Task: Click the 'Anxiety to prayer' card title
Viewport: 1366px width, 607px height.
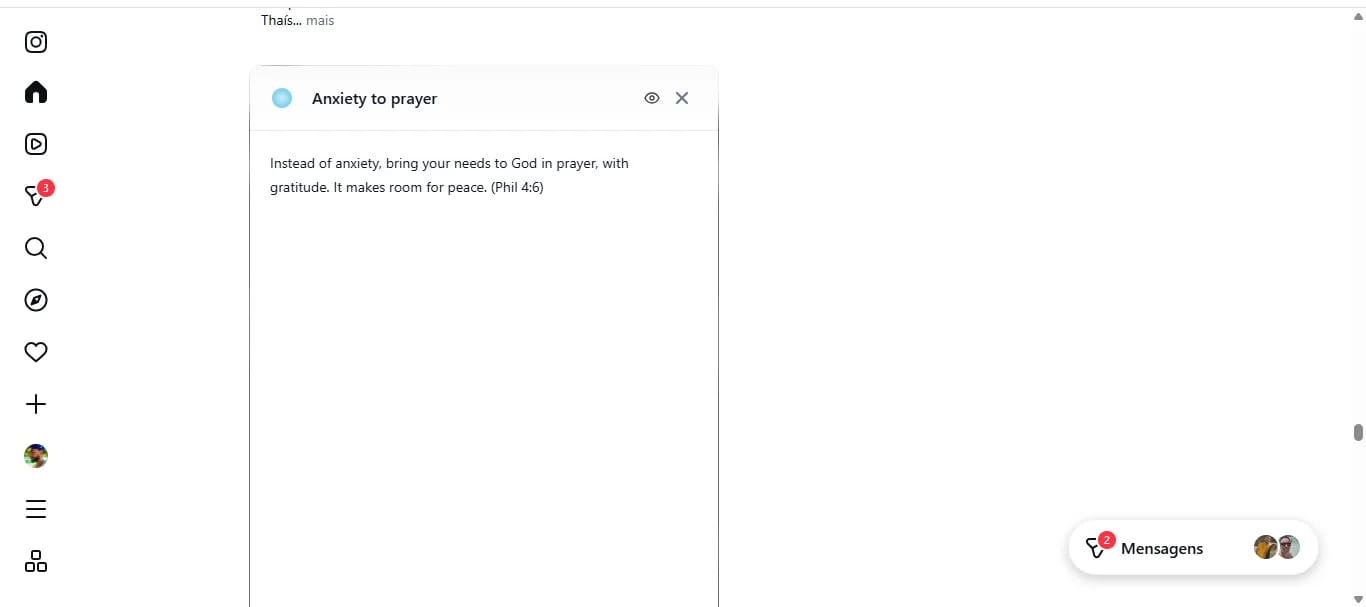Action: pyautogui.click(x=374, y=99)
